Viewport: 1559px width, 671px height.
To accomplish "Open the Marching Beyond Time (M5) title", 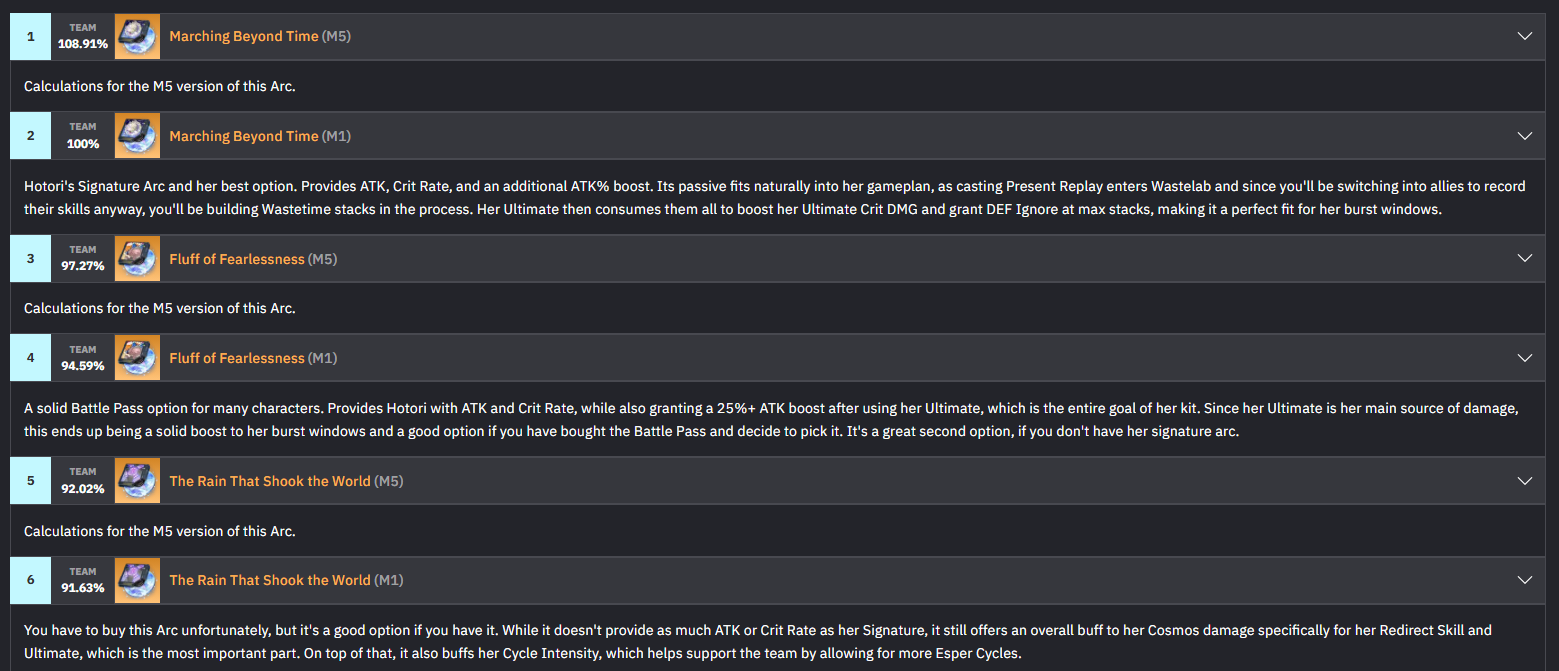I will [260, 36].
